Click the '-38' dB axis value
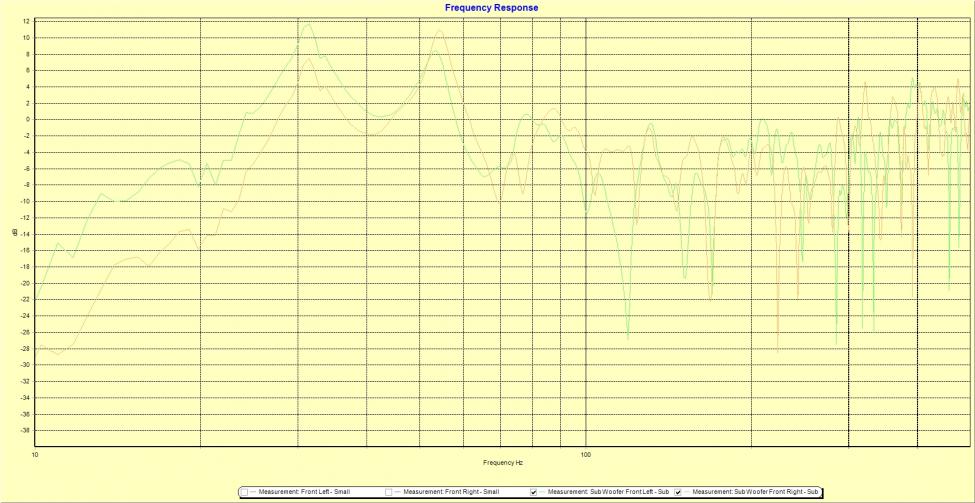 [25, 430]
